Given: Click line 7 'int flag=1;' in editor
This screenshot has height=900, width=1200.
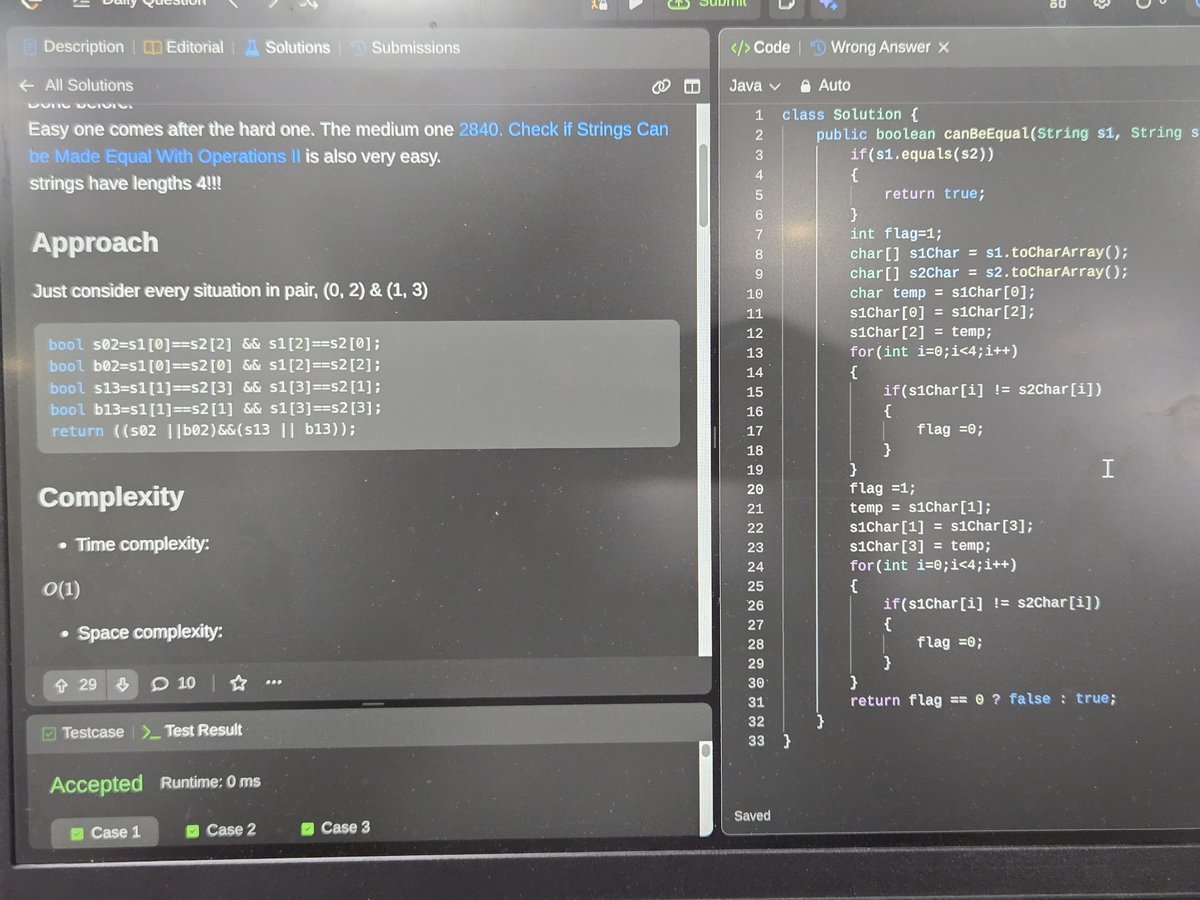Looking at the screenshot, I should tap(896, 234).
